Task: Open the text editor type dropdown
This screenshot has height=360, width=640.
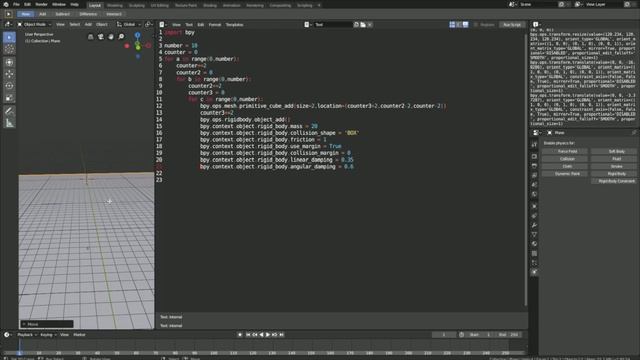Action: coord(163,24)
